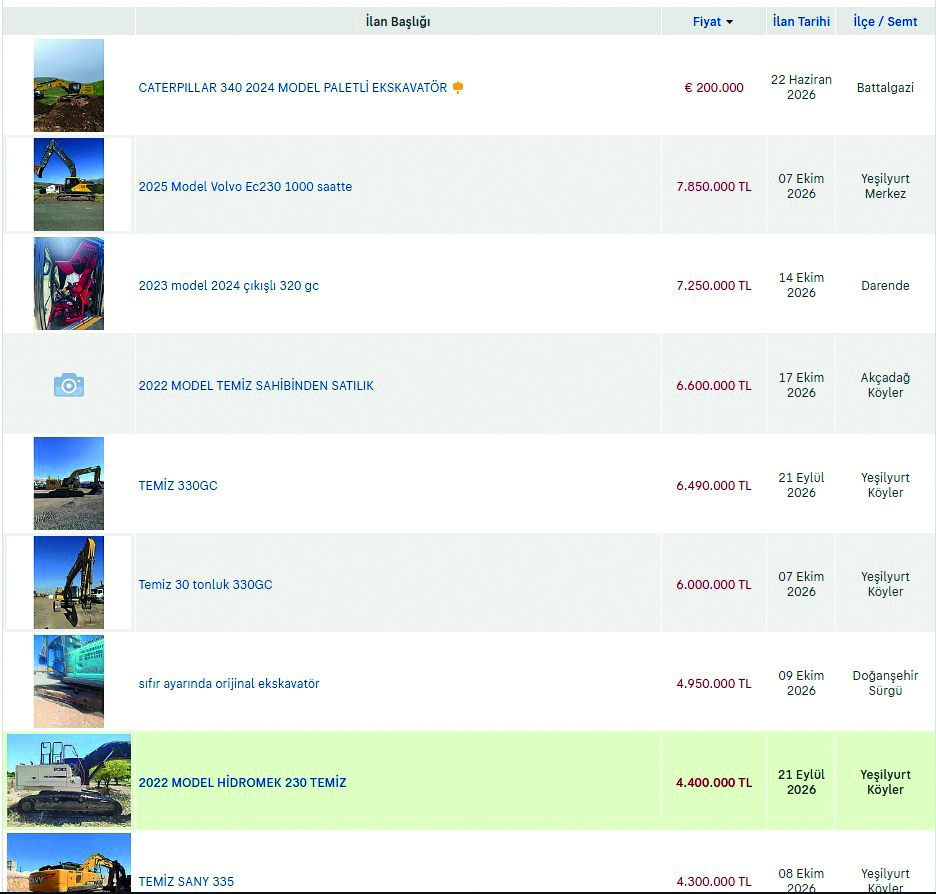This screenshot has width=936, height=894.
Task: Click the camera placeholder icon for 2022 MODEL TEMİZ SAHİBİNDEN SATILIK
Action: tap(69, 386)
